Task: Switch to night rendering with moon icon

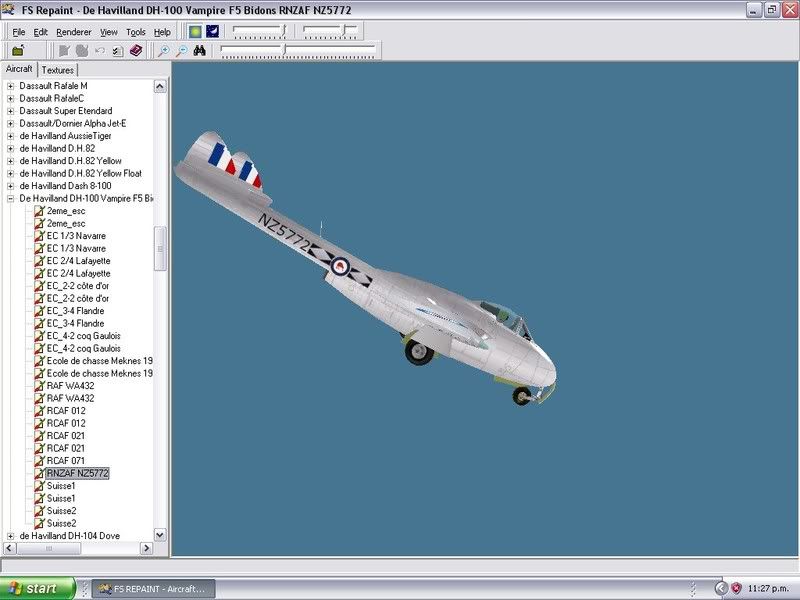Action: [x=212, y=31]
